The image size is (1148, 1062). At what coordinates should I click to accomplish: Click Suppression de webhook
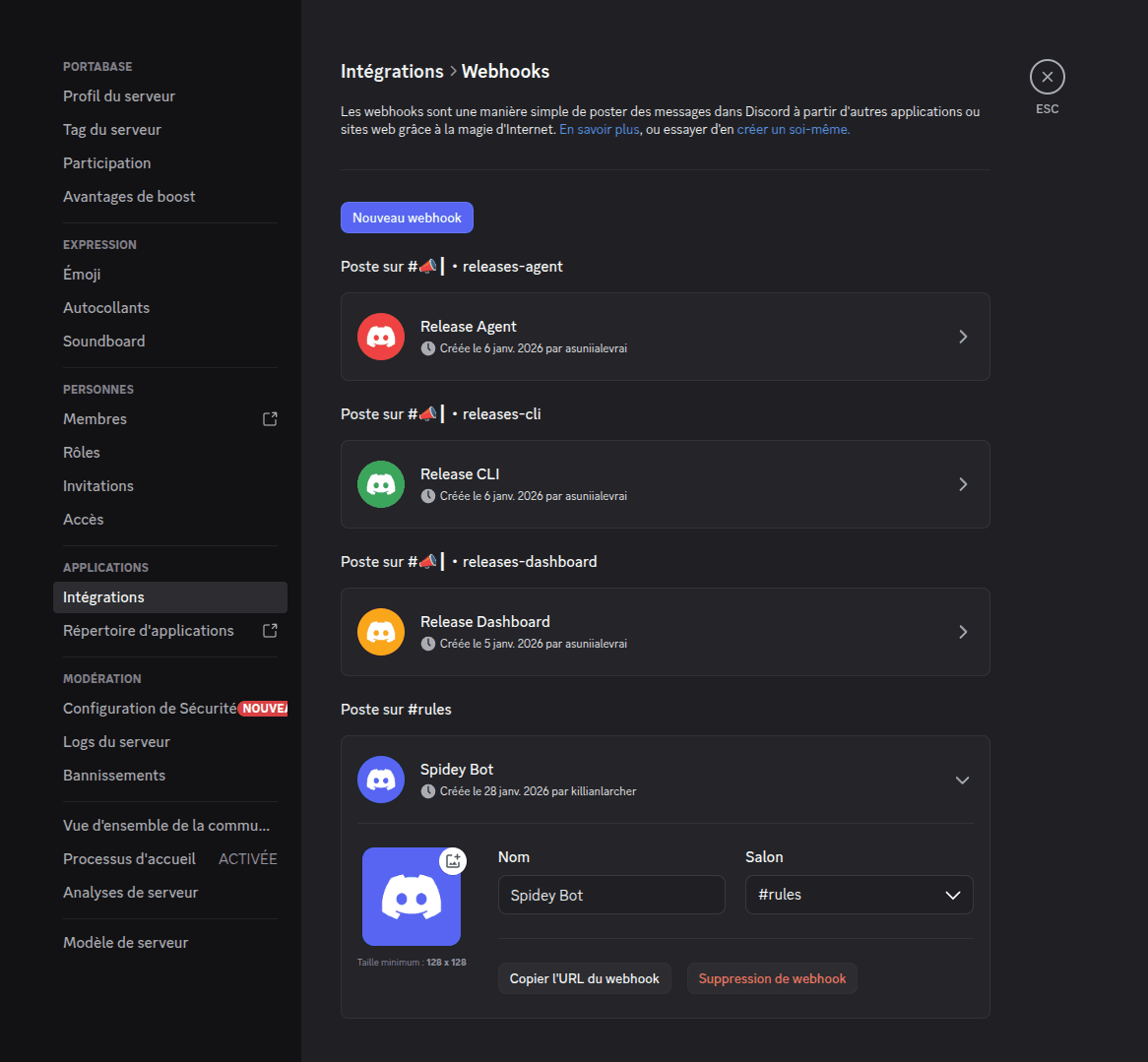click(x=772, y=977)
